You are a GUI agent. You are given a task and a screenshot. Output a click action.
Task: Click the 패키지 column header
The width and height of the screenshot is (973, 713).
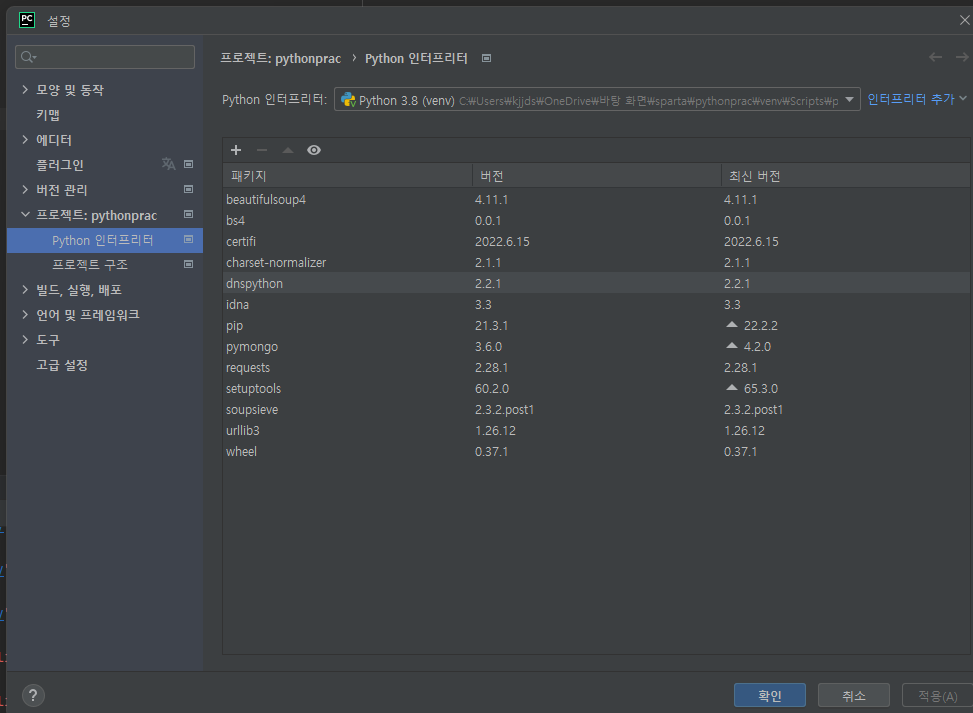tap(348, 176)
